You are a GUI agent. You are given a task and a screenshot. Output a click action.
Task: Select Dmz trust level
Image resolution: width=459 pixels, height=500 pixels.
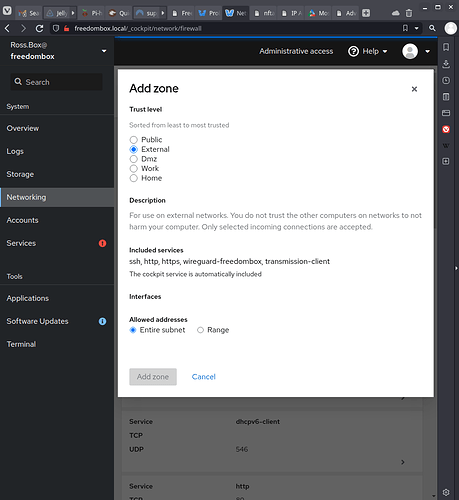(x=134, y=159)
